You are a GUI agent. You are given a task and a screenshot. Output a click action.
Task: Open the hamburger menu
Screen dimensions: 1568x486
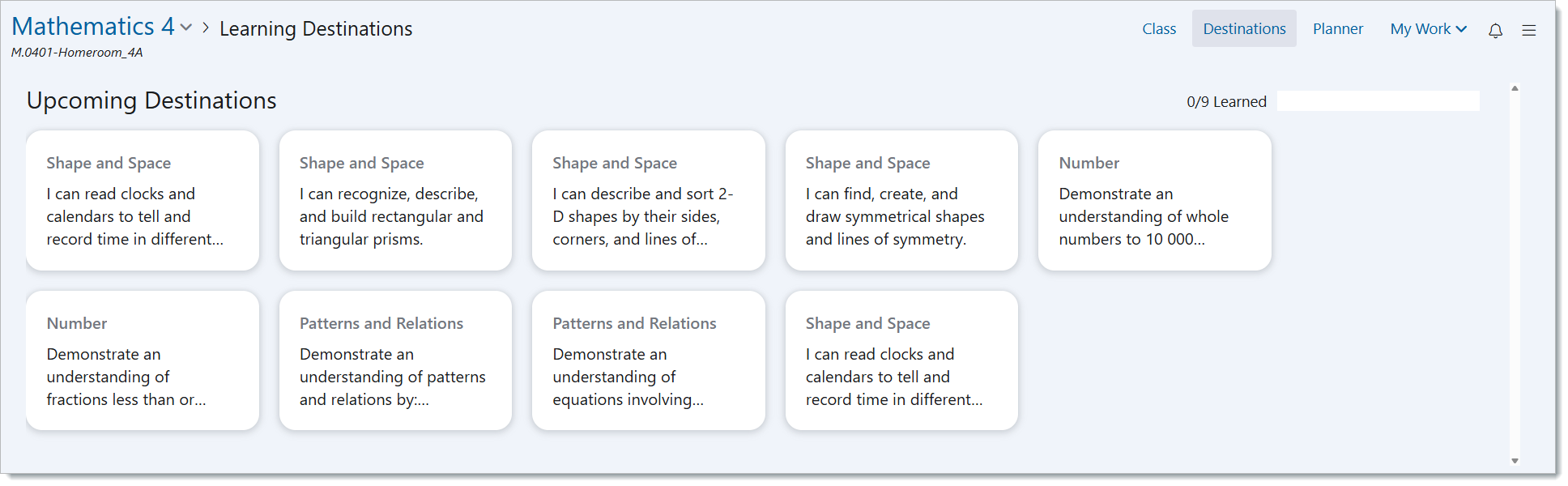[1529, 30]
